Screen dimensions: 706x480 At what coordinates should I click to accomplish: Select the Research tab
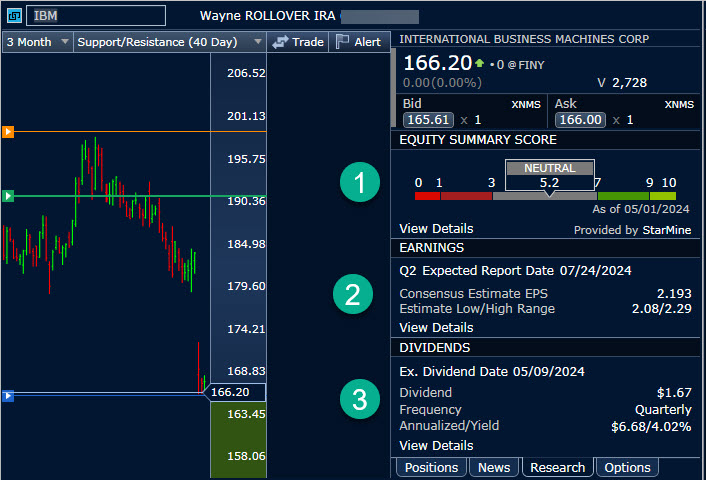[557, 467]
